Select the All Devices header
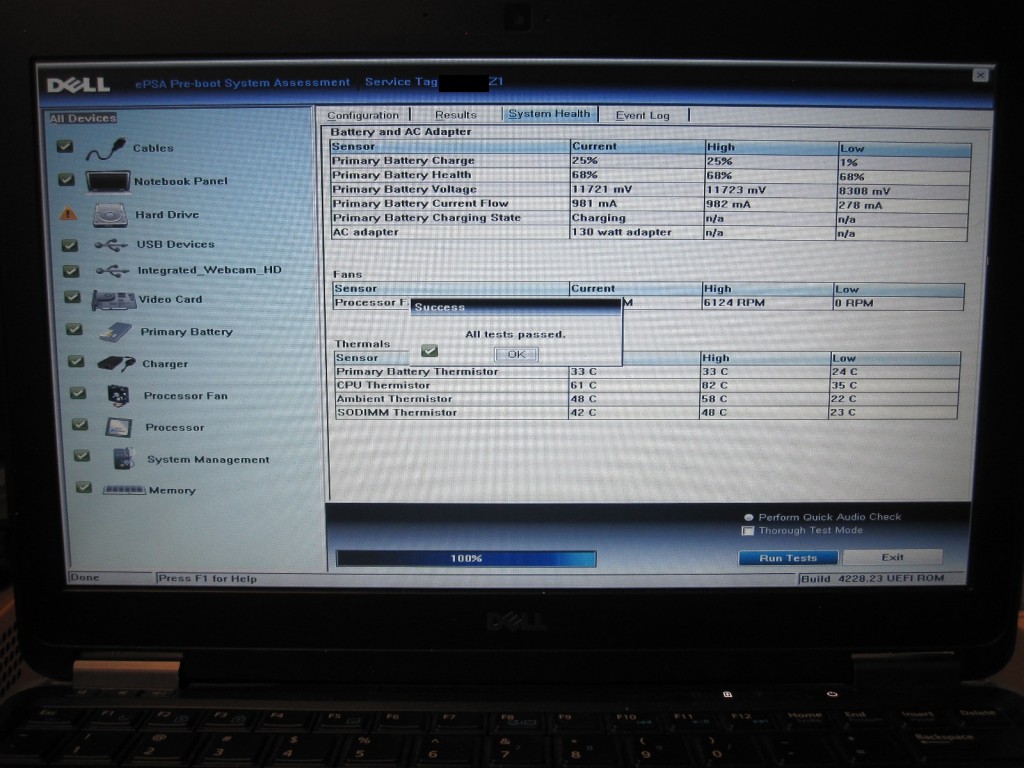Viewport: 1024px width, 768px height. 83,118
